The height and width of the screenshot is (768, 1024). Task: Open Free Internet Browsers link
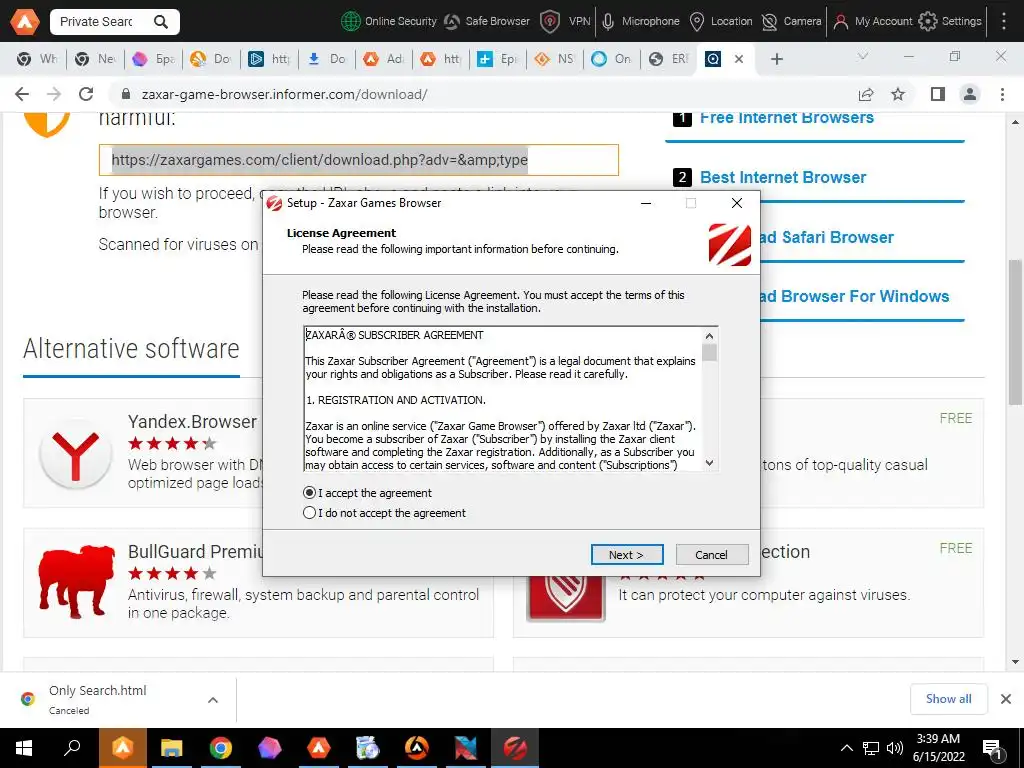[786, 118]
